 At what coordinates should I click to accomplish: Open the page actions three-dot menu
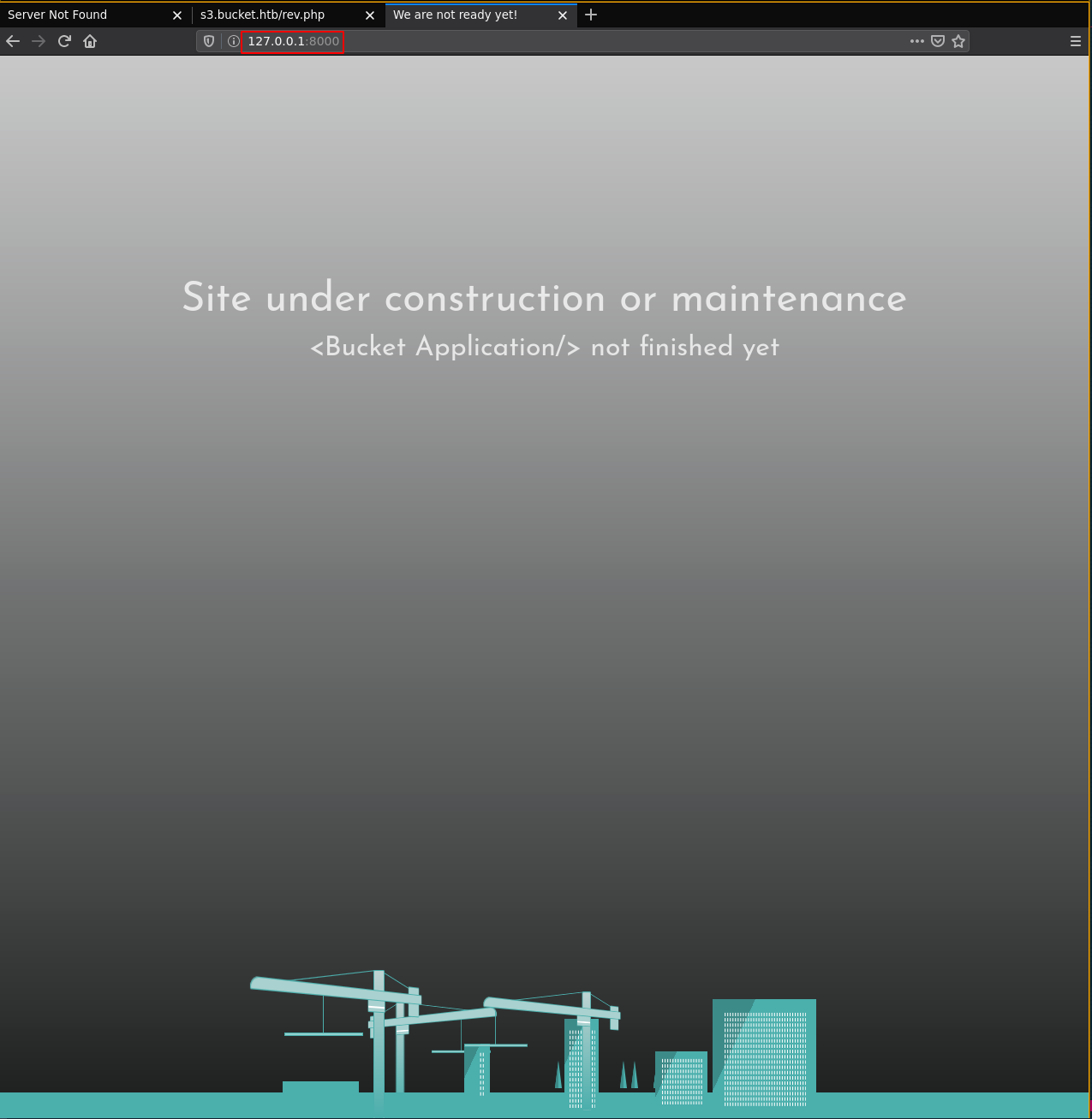pyautogui.click(x=916, y=41)
